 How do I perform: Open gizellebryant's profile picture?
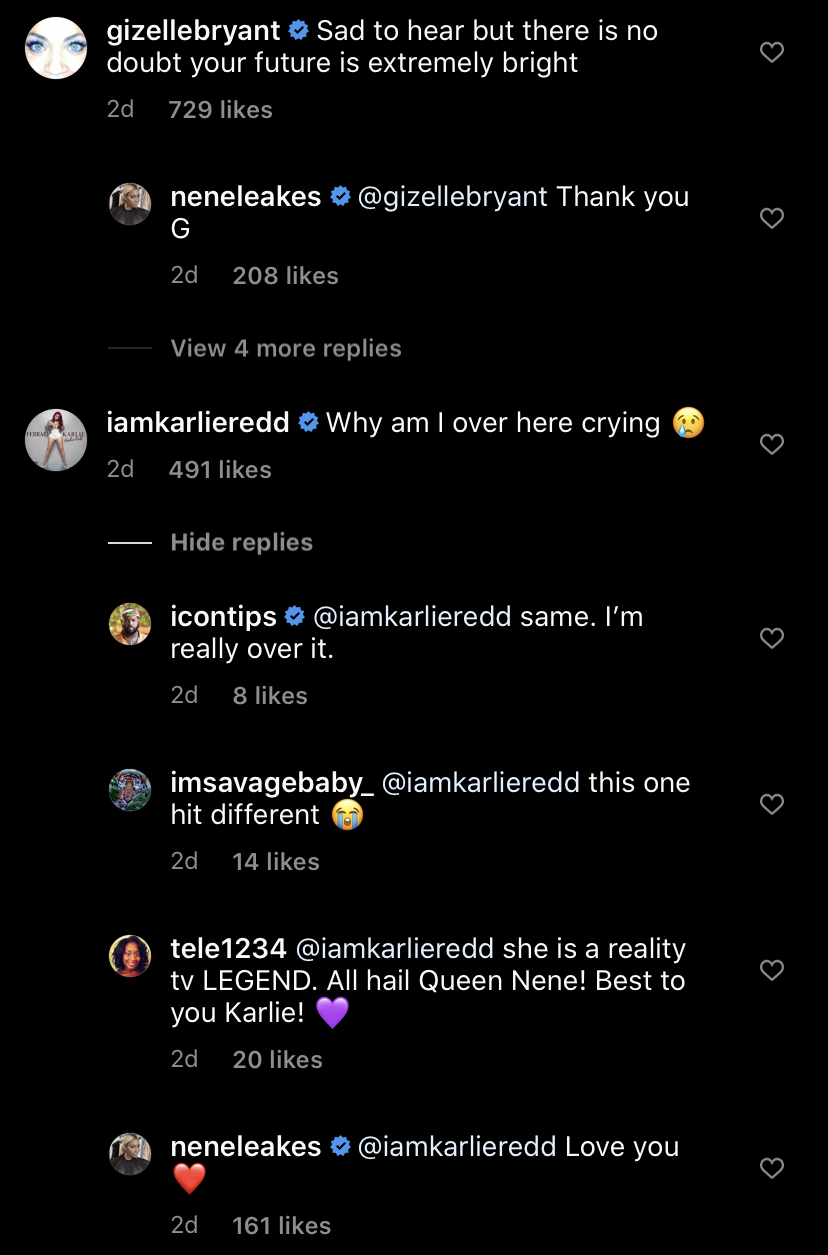(x=56, y=48)
